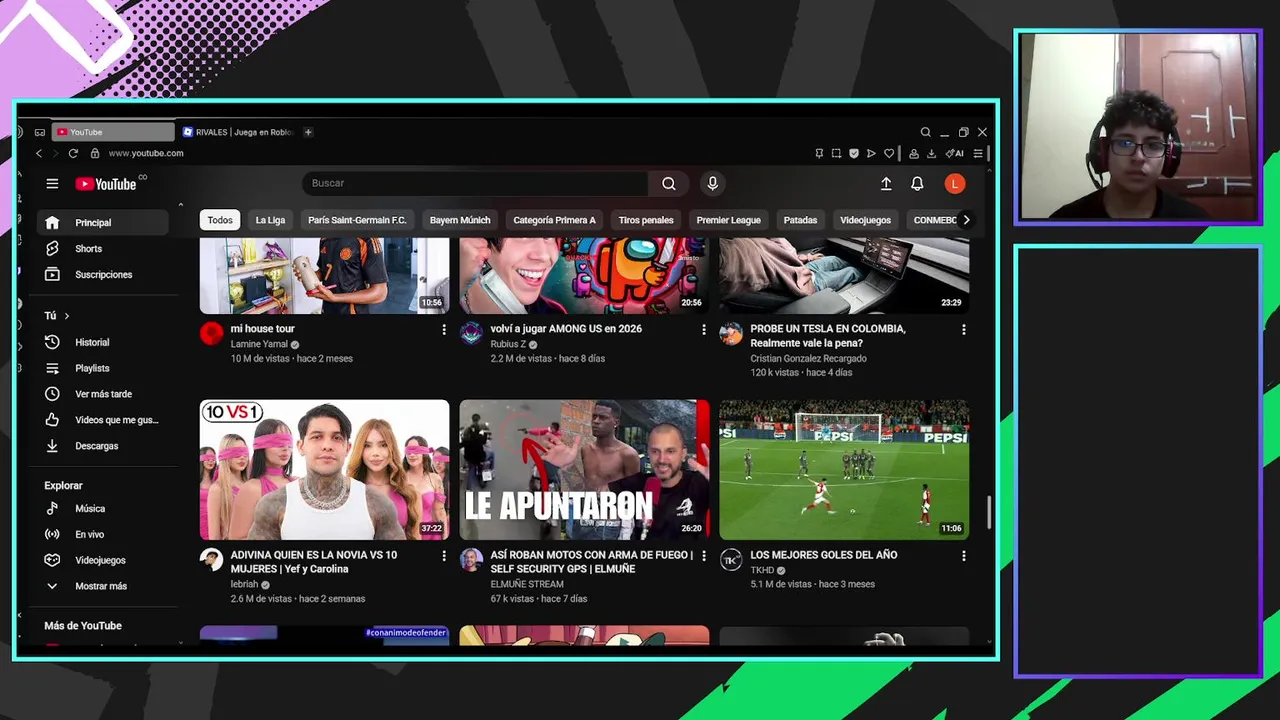Click the 'Buscar' search field
The image size is (1280, 720).
pyautogui.click(x=476, y=184)
